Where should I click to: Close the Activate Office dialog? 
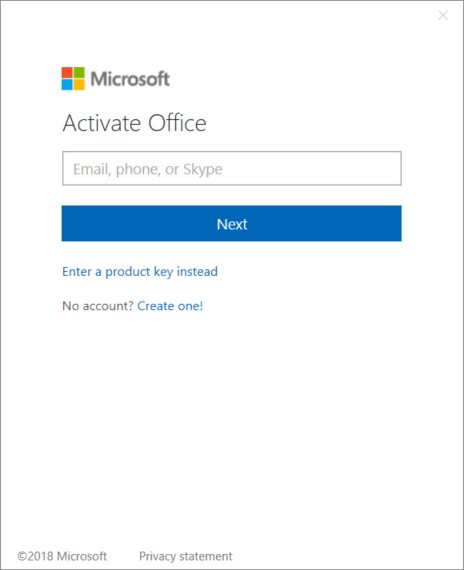443,15
